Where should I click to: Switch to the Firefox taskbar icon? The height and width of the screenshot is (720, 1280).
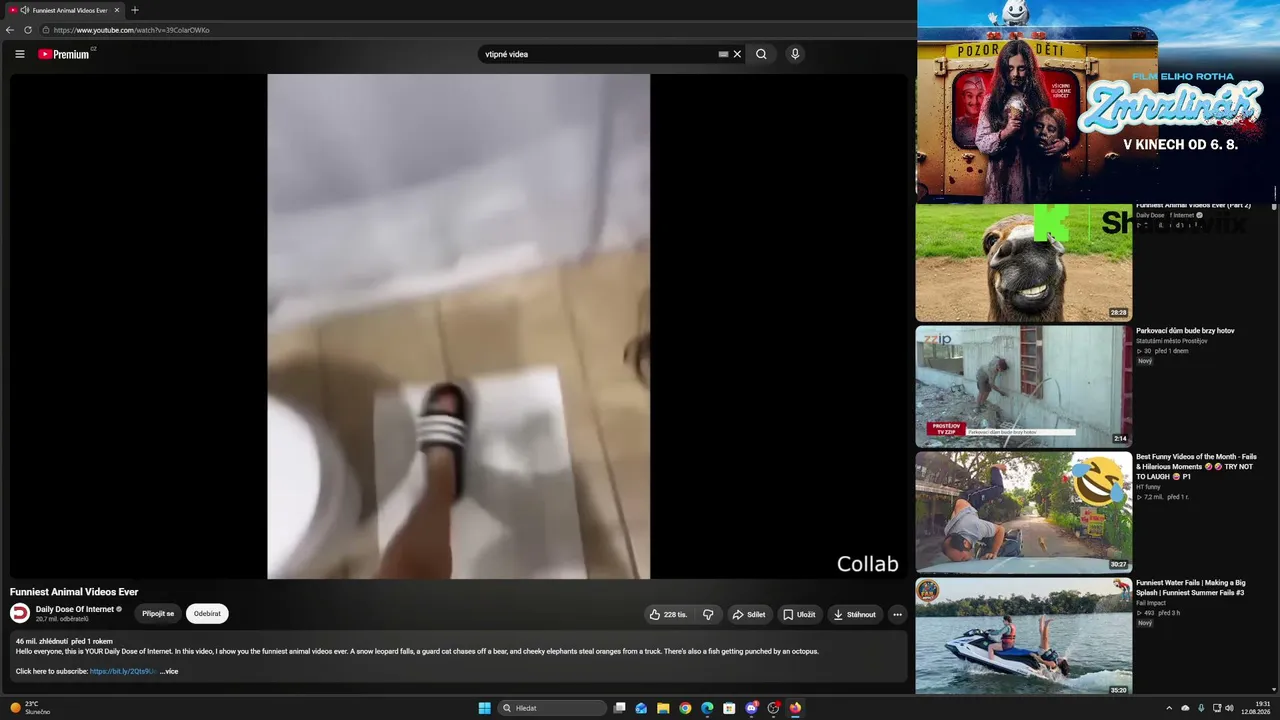click(795, 708)
